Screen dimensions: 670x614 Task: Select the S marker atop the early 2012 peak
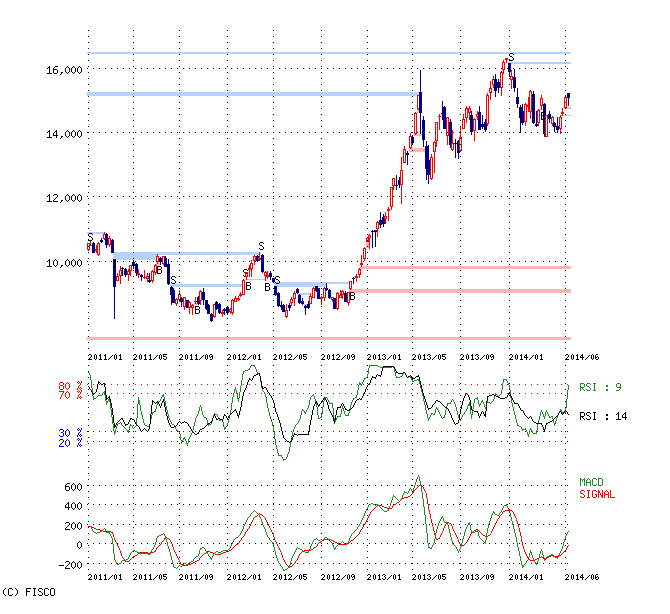[261, 246]
